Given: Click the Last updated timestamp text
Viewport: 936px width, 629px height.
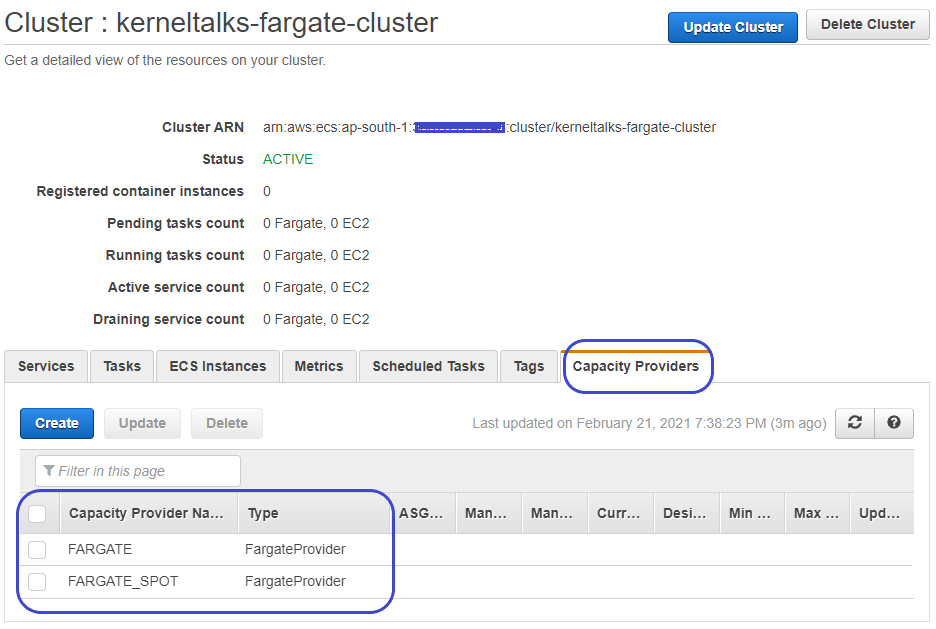Looking at the screenshot, I should tap(649, 423).
